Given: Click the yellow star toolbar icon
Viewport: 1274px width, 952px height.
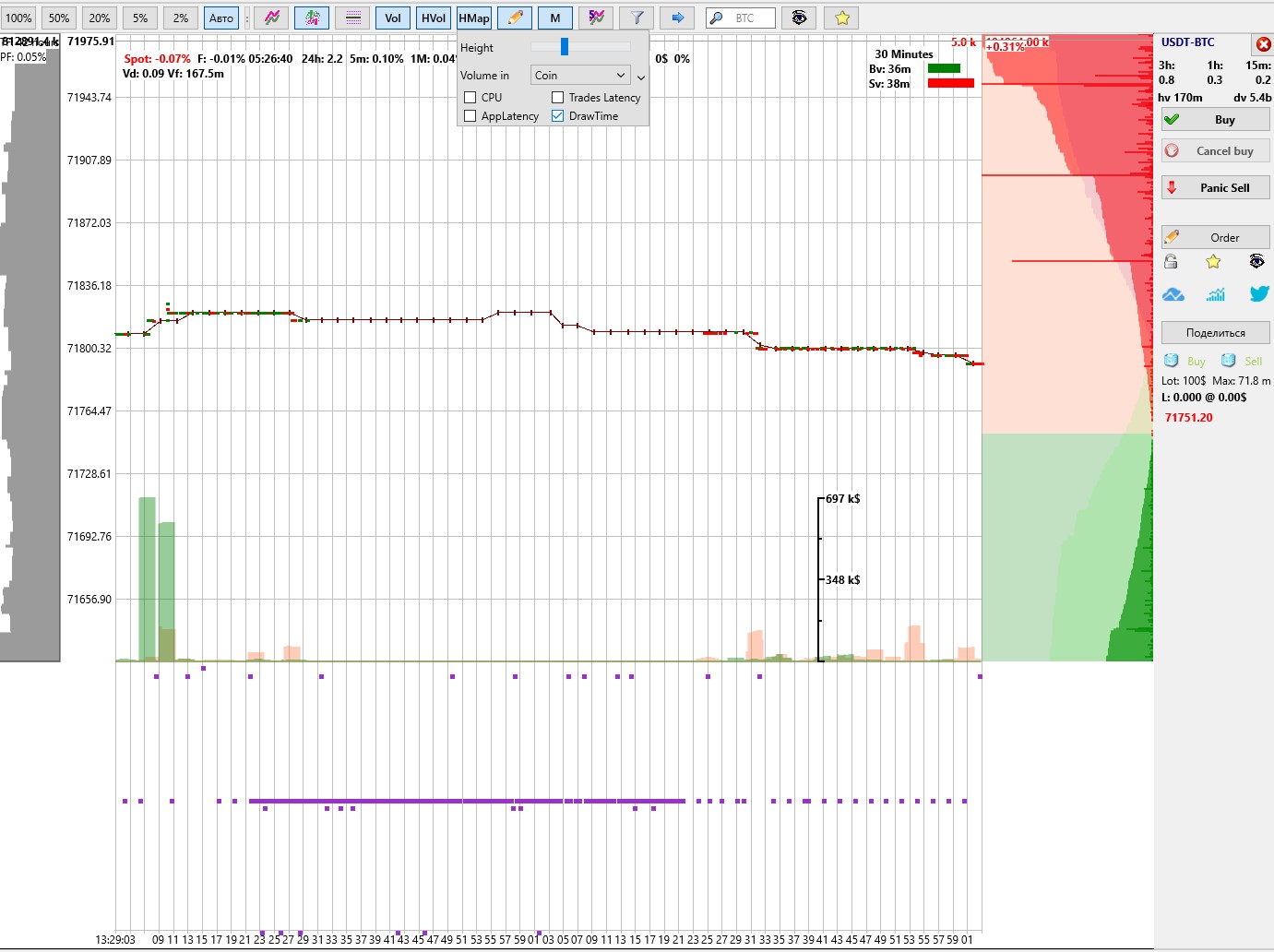Looking at the screenshot, I should pos(841,18).
